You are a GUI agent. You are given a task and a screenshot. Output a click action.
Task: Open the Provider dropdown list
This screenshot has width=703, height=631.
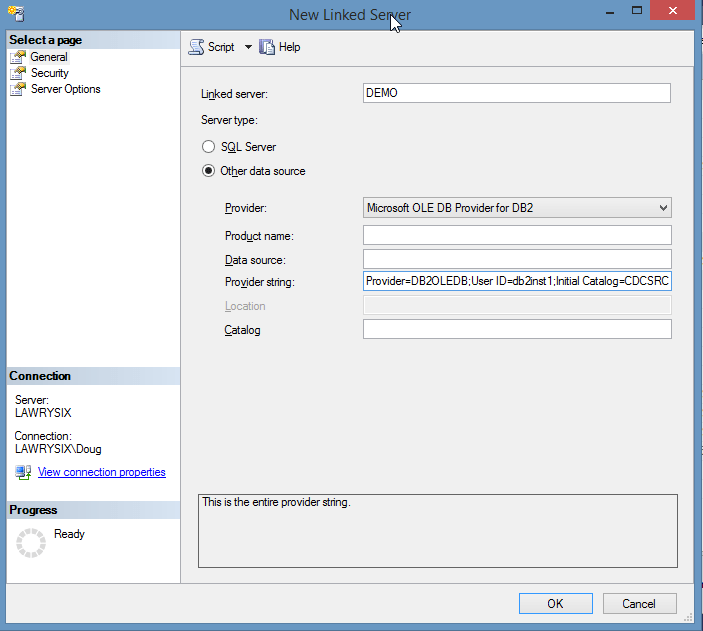point(663,208)
